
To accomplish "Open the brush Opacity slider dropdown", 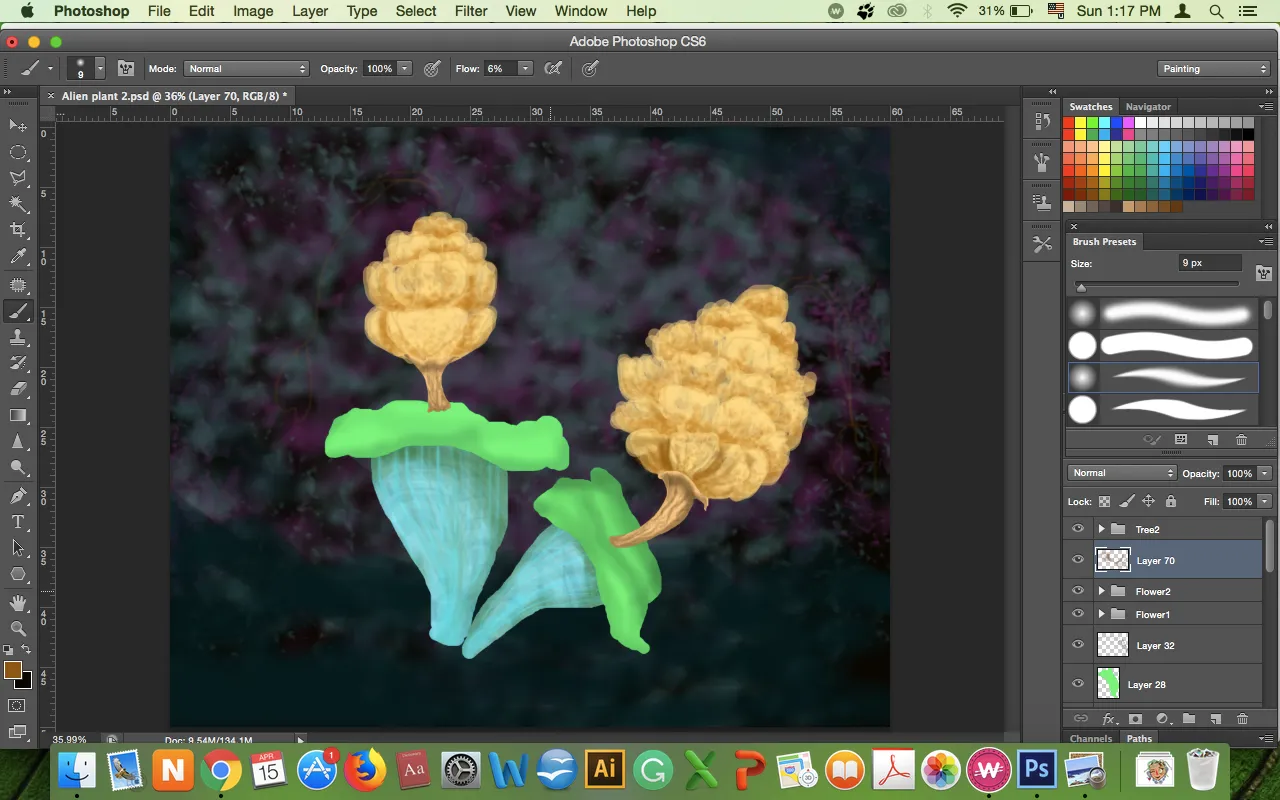I will click(x=404, y=69).
